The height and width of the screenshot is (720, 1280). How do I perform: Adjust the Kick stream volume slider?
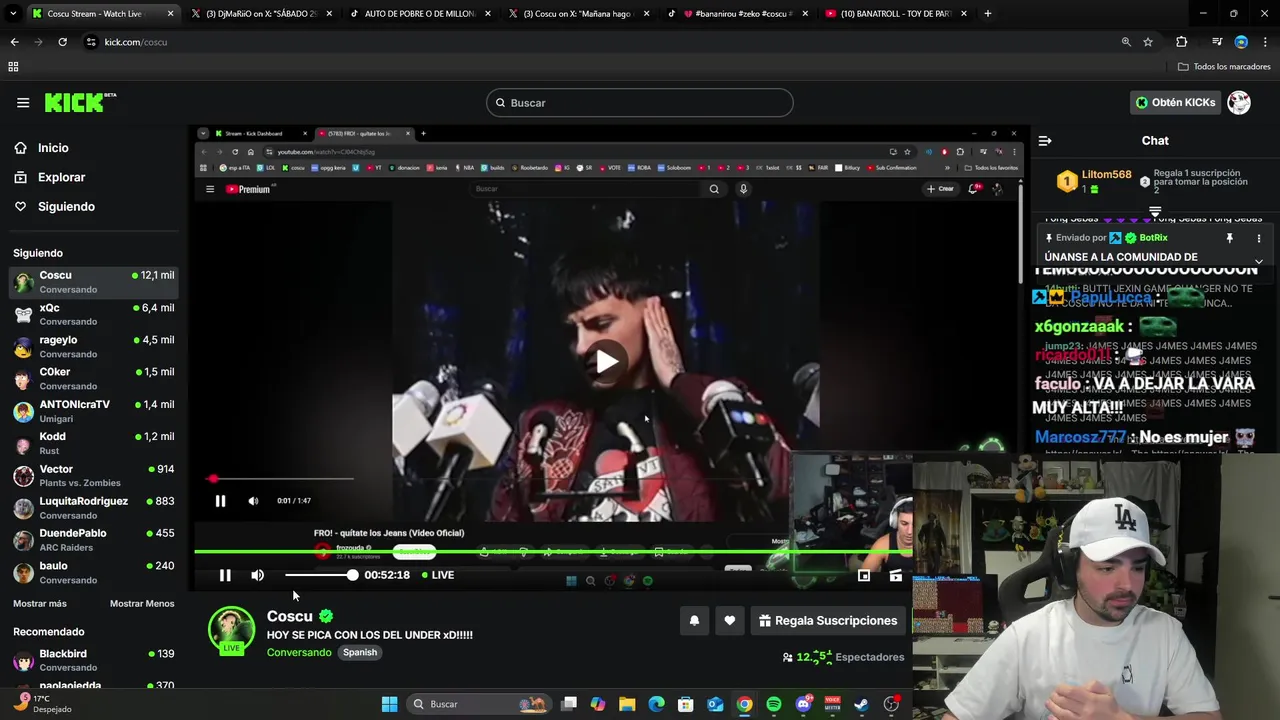pos(320,575)
